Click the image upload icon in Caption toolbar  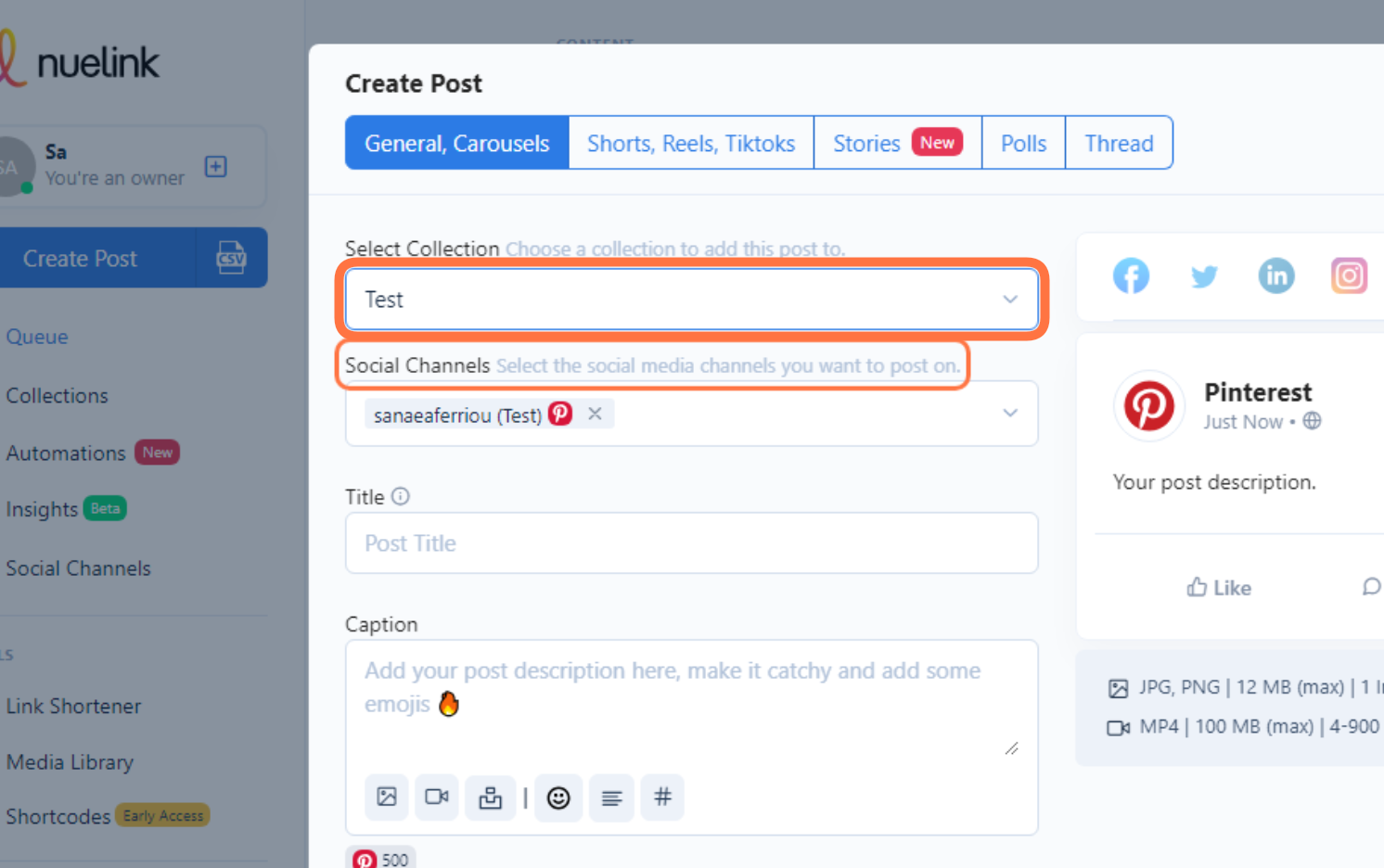coord(386,798)
